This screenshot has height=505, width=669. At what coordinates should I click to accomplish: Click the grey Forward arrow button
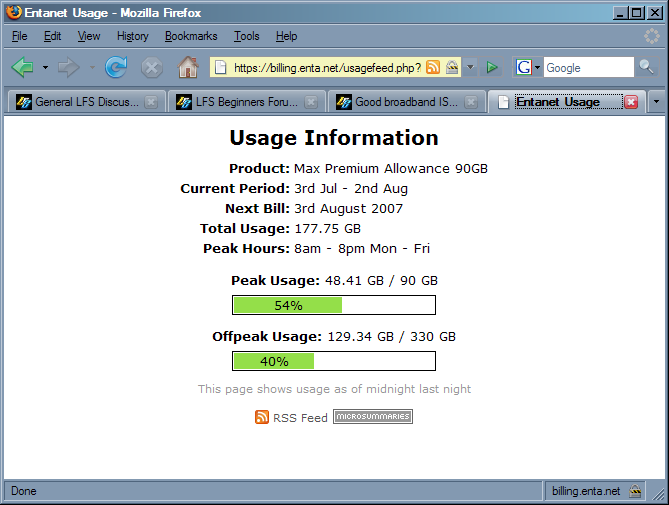pos(69,67)
